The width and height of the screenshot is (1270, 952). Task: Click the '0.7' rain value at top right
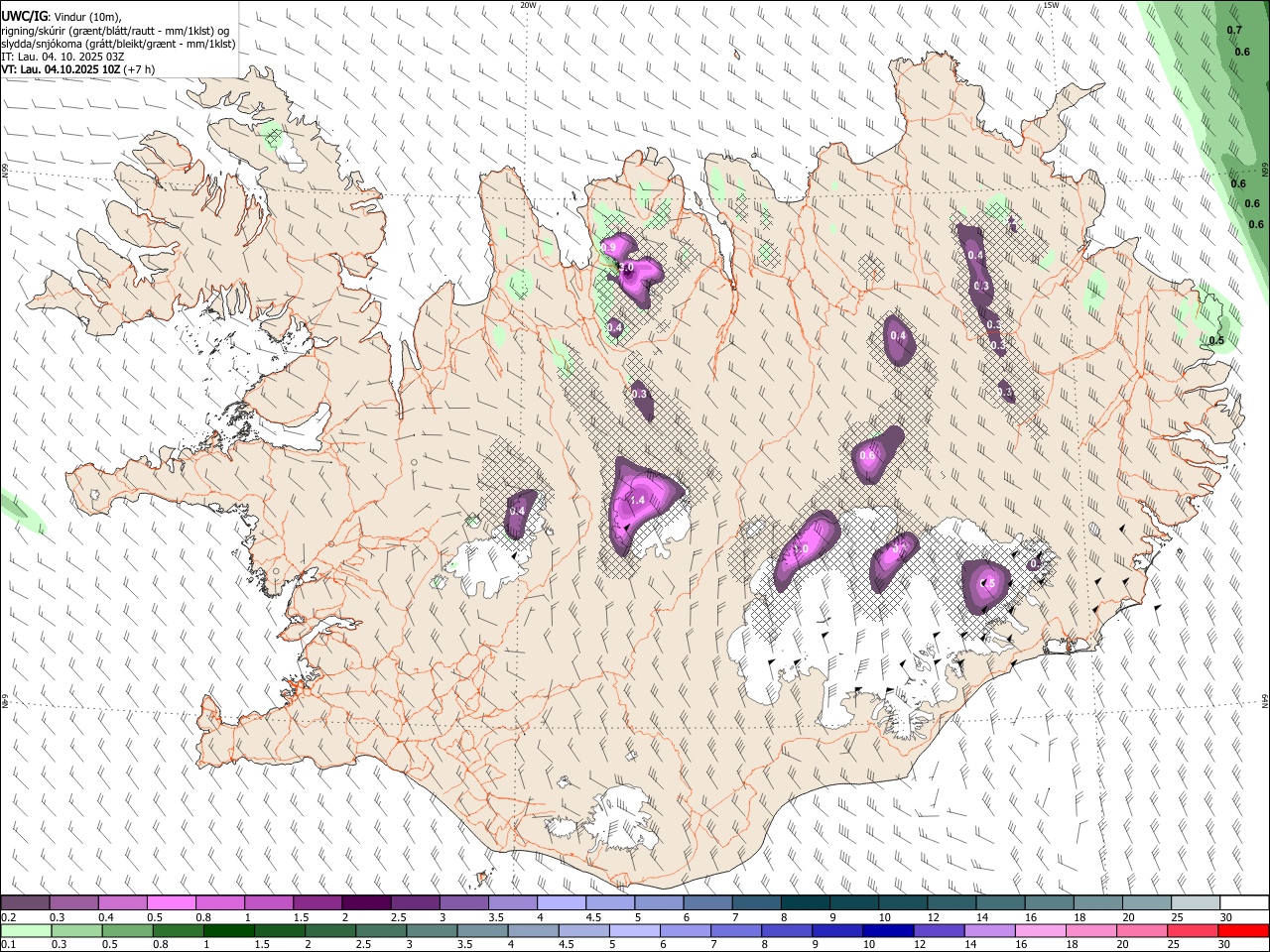[x=1234, y=31]
